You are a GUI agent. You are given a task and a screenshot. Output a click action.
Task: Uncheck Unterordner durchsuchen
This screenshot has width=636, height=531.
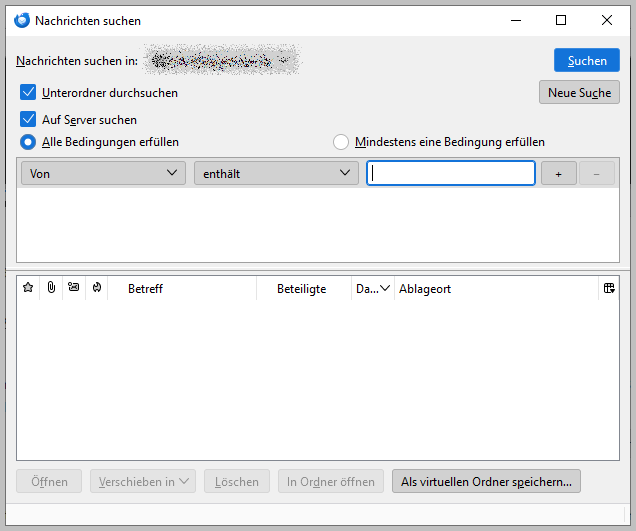[x=28, y=92]
